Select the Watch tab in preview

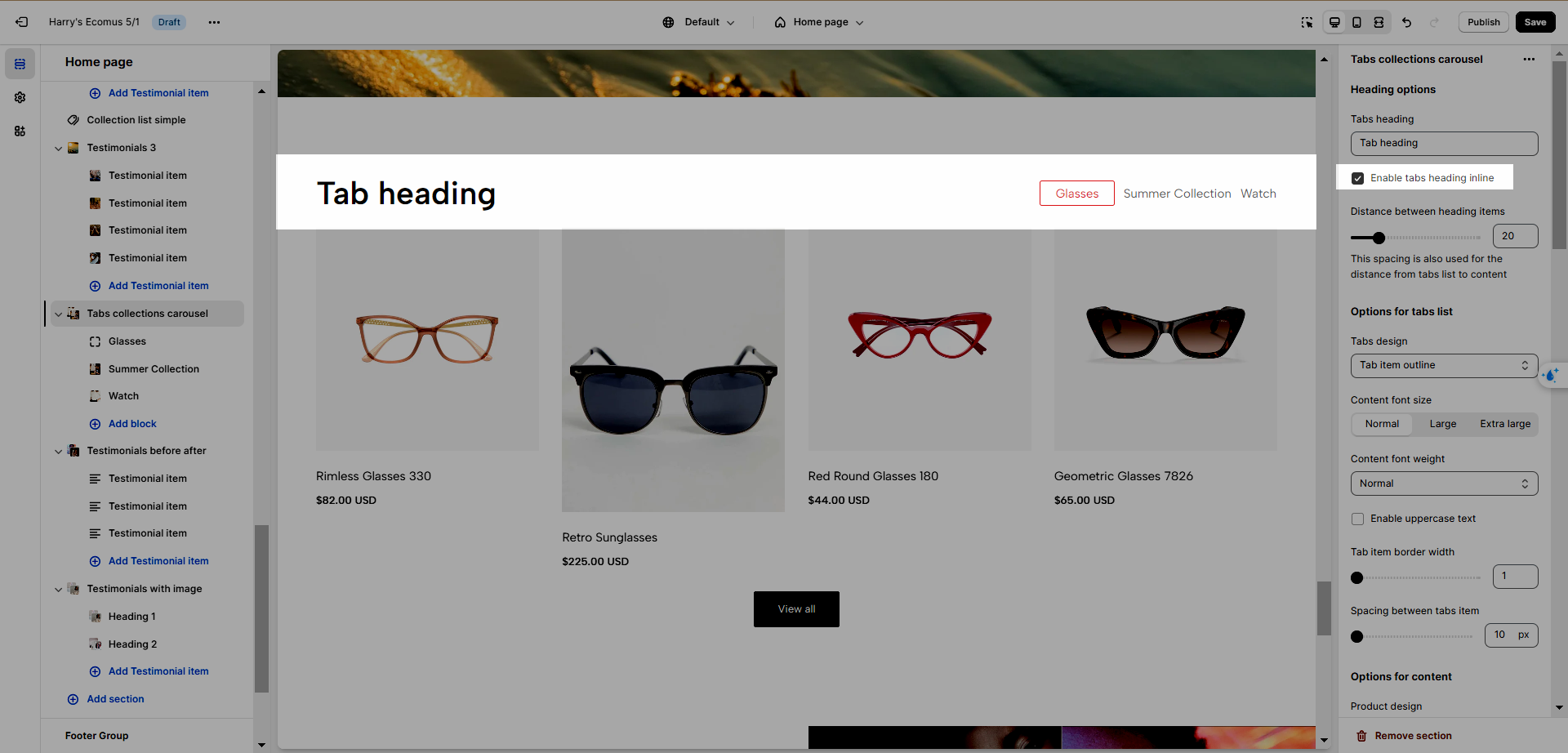point(1258,194)
